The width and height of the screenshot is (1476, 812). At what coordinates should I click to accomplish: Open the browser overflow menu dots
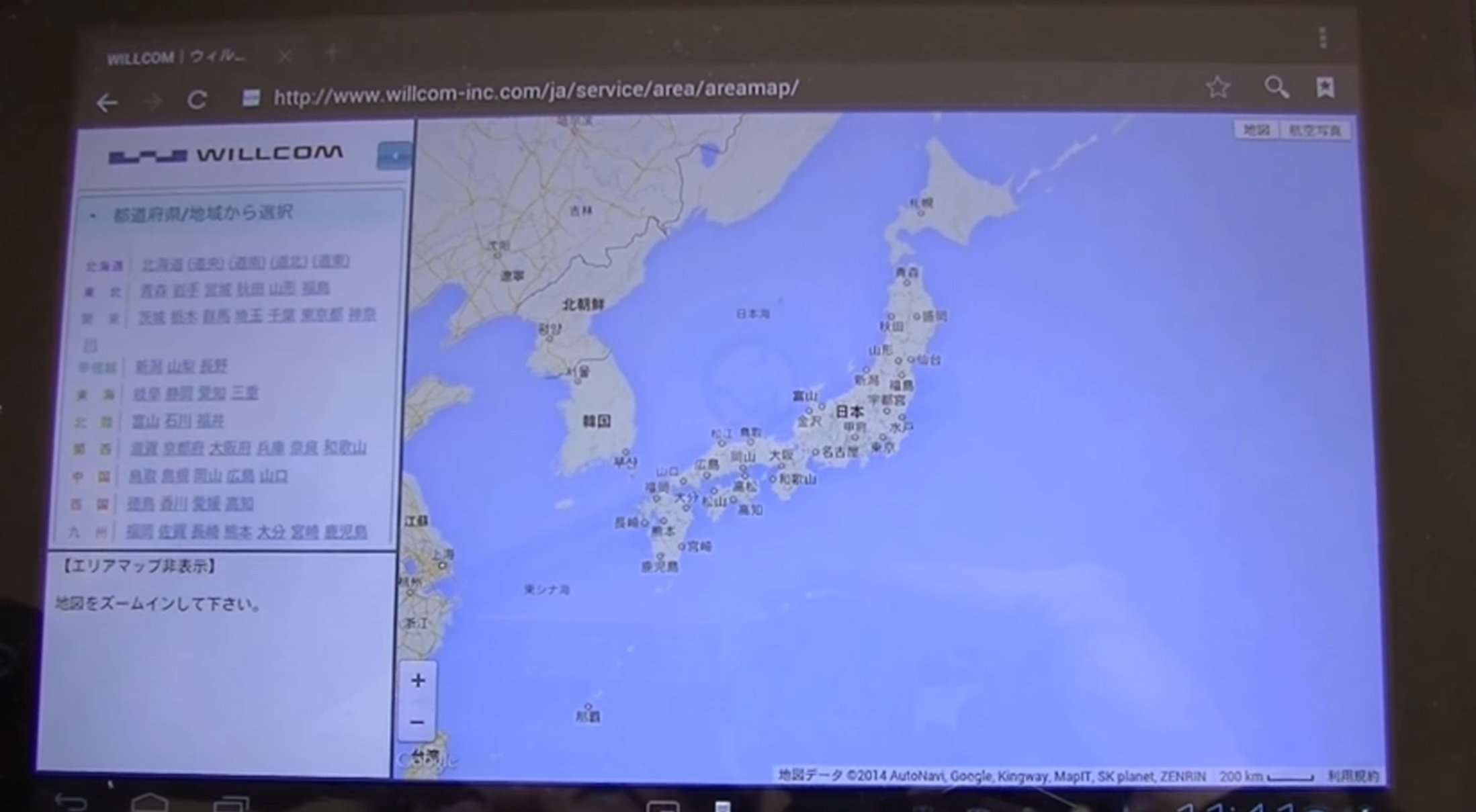click(x=1322, y=38)
